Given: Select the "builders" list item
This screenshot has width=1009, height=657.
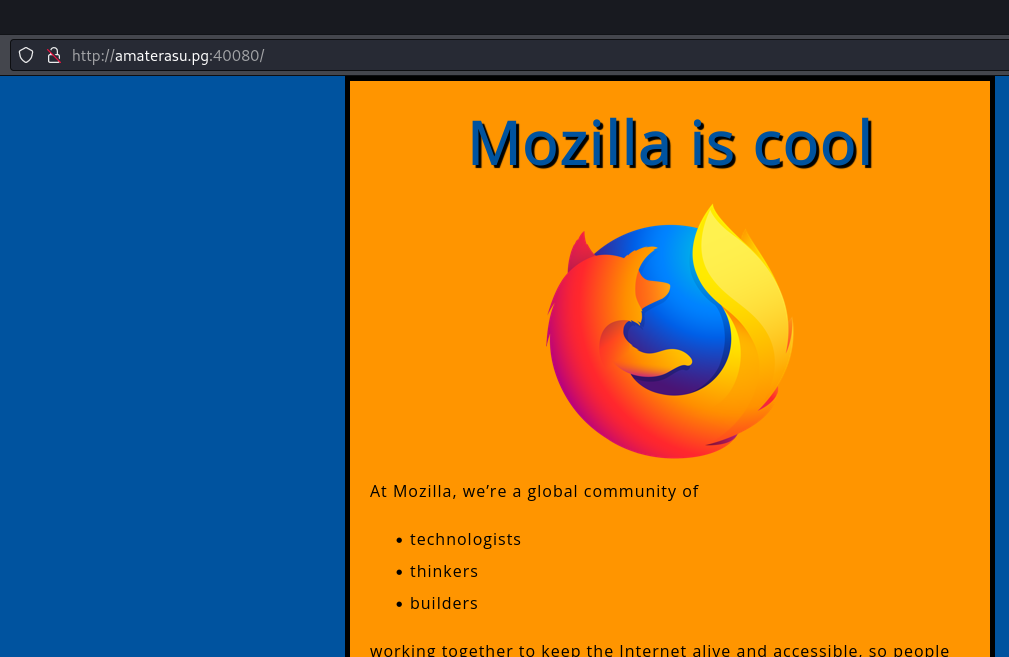Looking at the screenshot, I should (443, 603).
